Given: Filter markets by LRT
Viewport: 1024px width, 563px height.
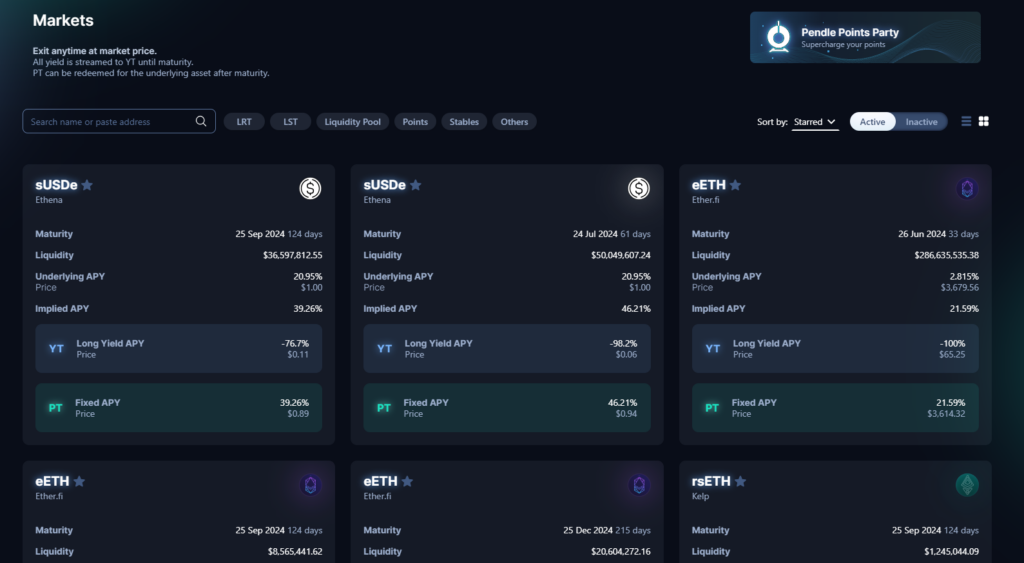Looking at the screenshot, I should click(243, 122).
